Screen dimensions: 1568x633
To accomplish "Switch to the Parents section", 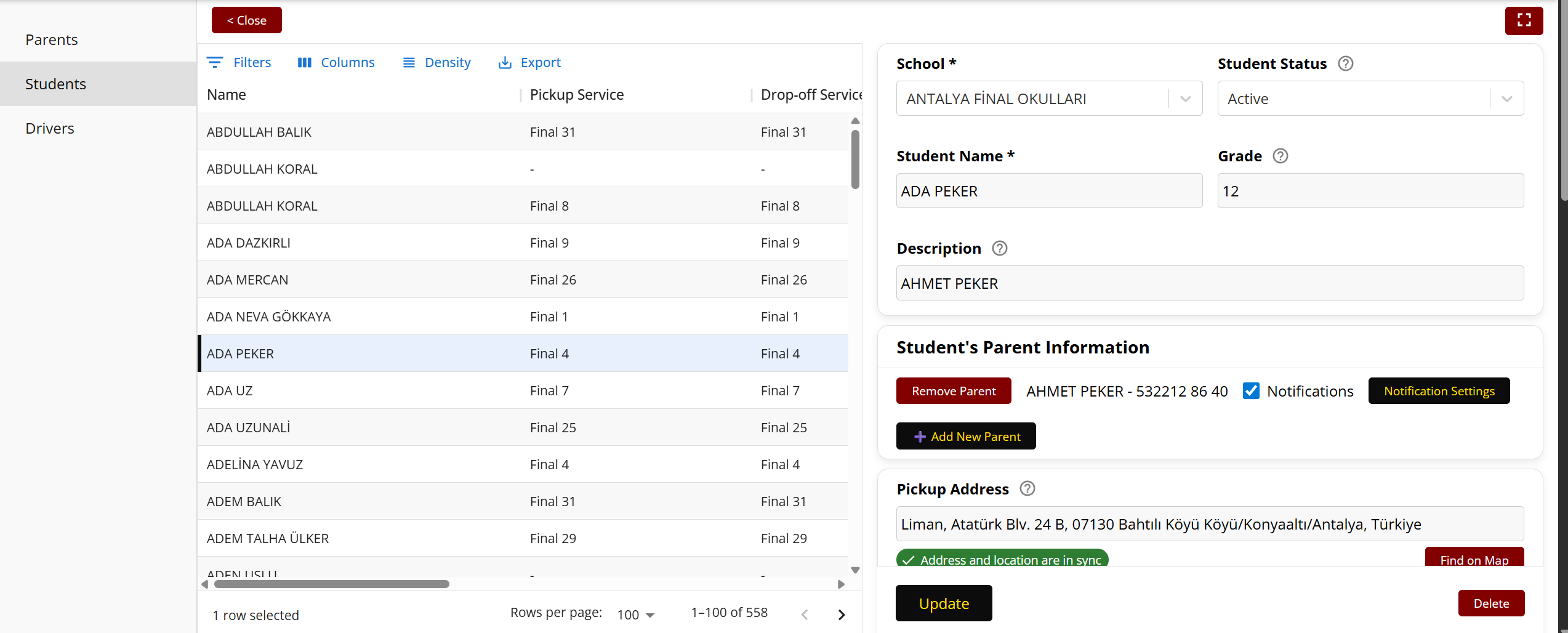I will tap(52, 39).
